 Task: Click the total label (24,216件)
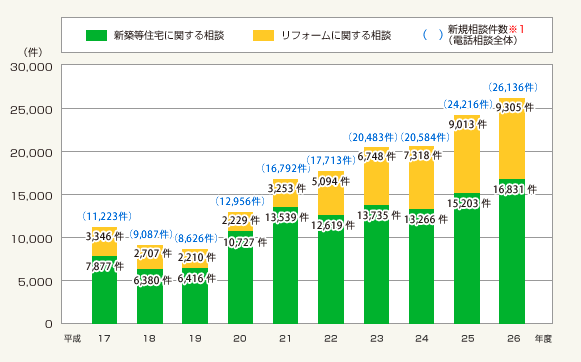[x=468, y=104]
